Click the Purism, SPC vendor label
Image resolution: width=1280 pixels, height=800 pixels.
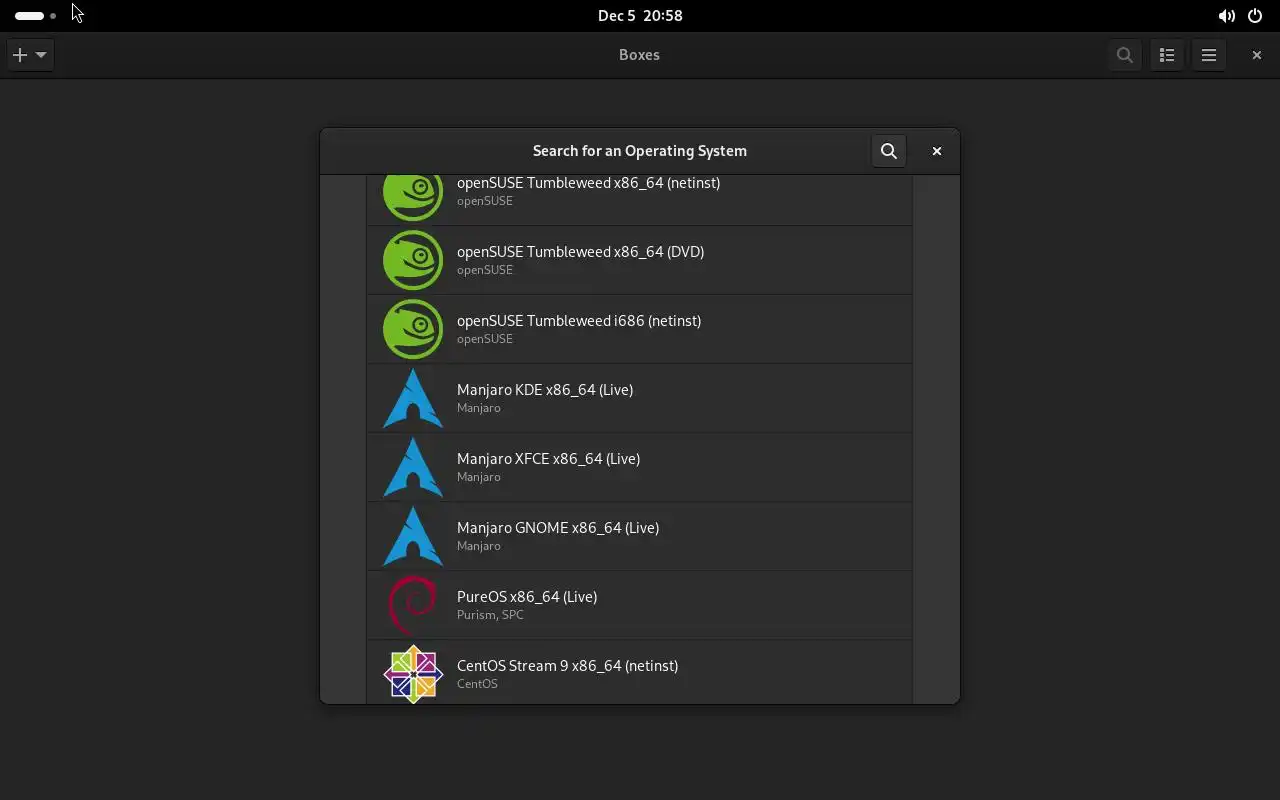click(490, 615)
